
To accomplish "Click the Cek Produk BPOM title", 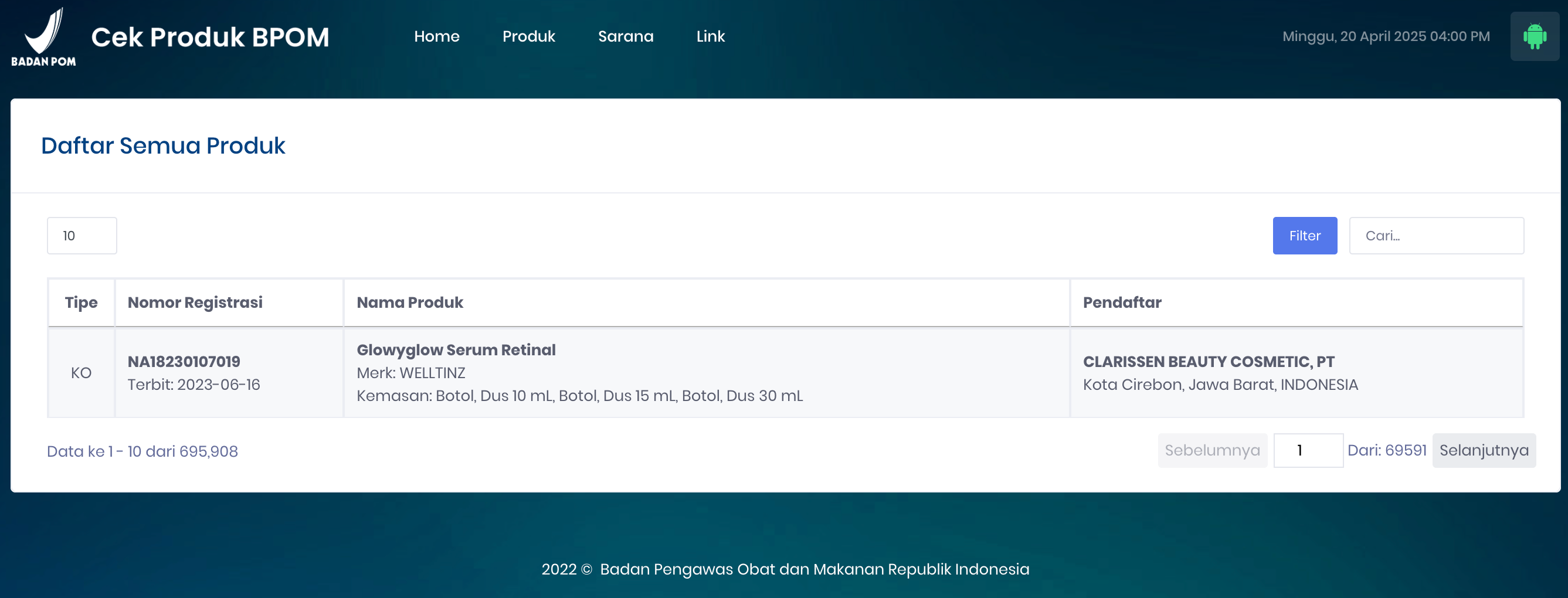I will [x=210, y=37].
